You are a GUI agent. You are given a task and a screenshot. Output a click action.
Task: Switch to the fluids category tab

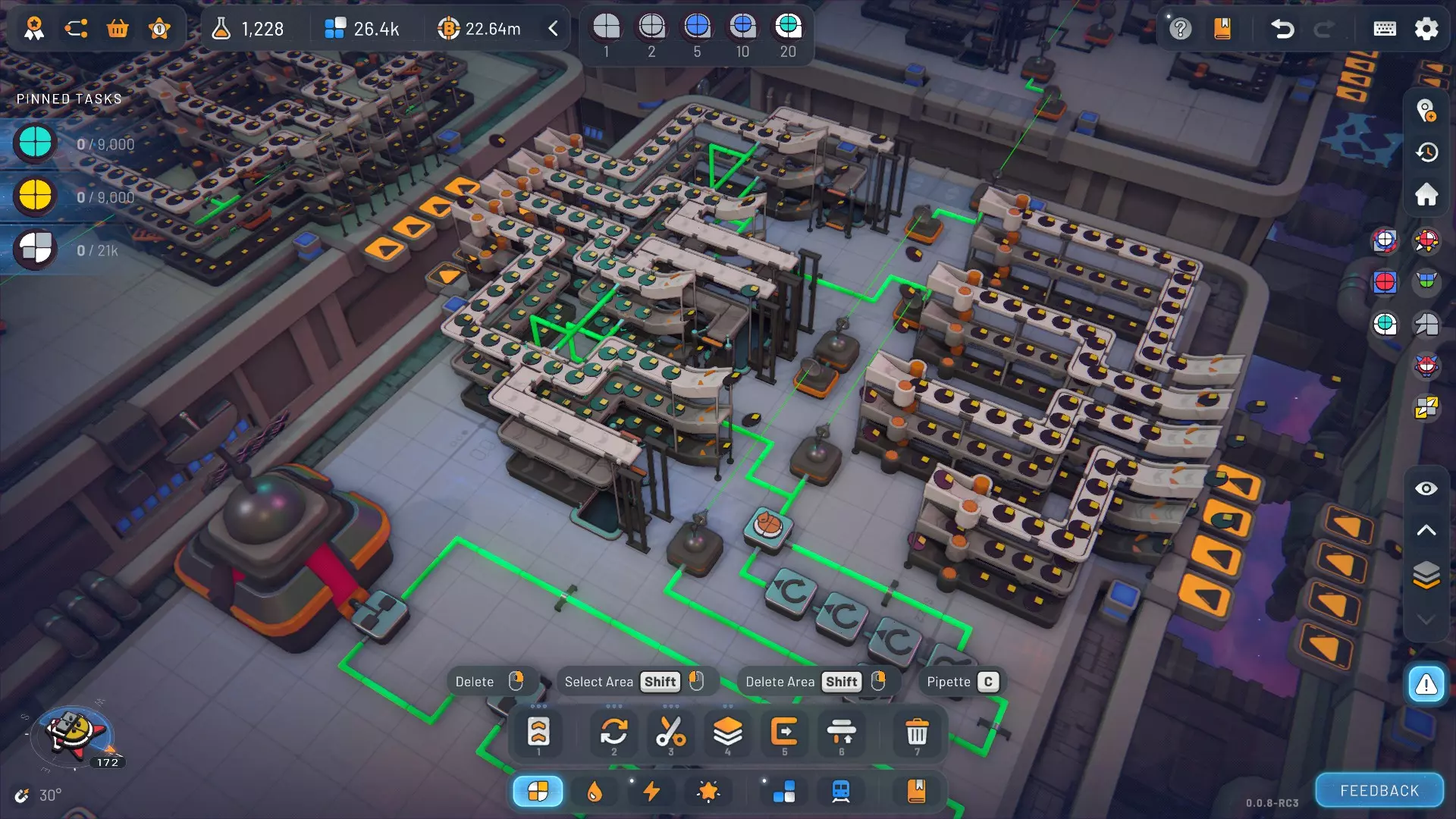(595, 792)
